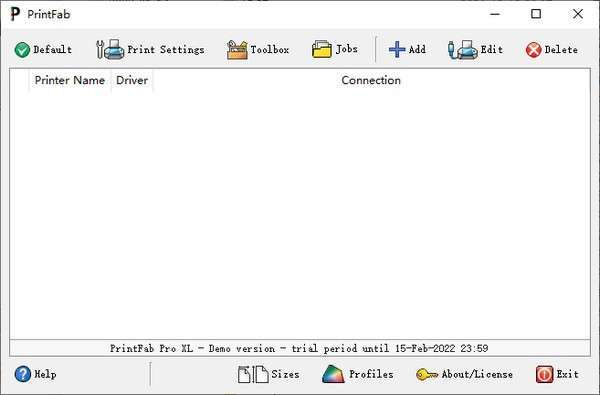Click the Connection column header
Viewport: 600px width, 395px height.
coord(371,80)
